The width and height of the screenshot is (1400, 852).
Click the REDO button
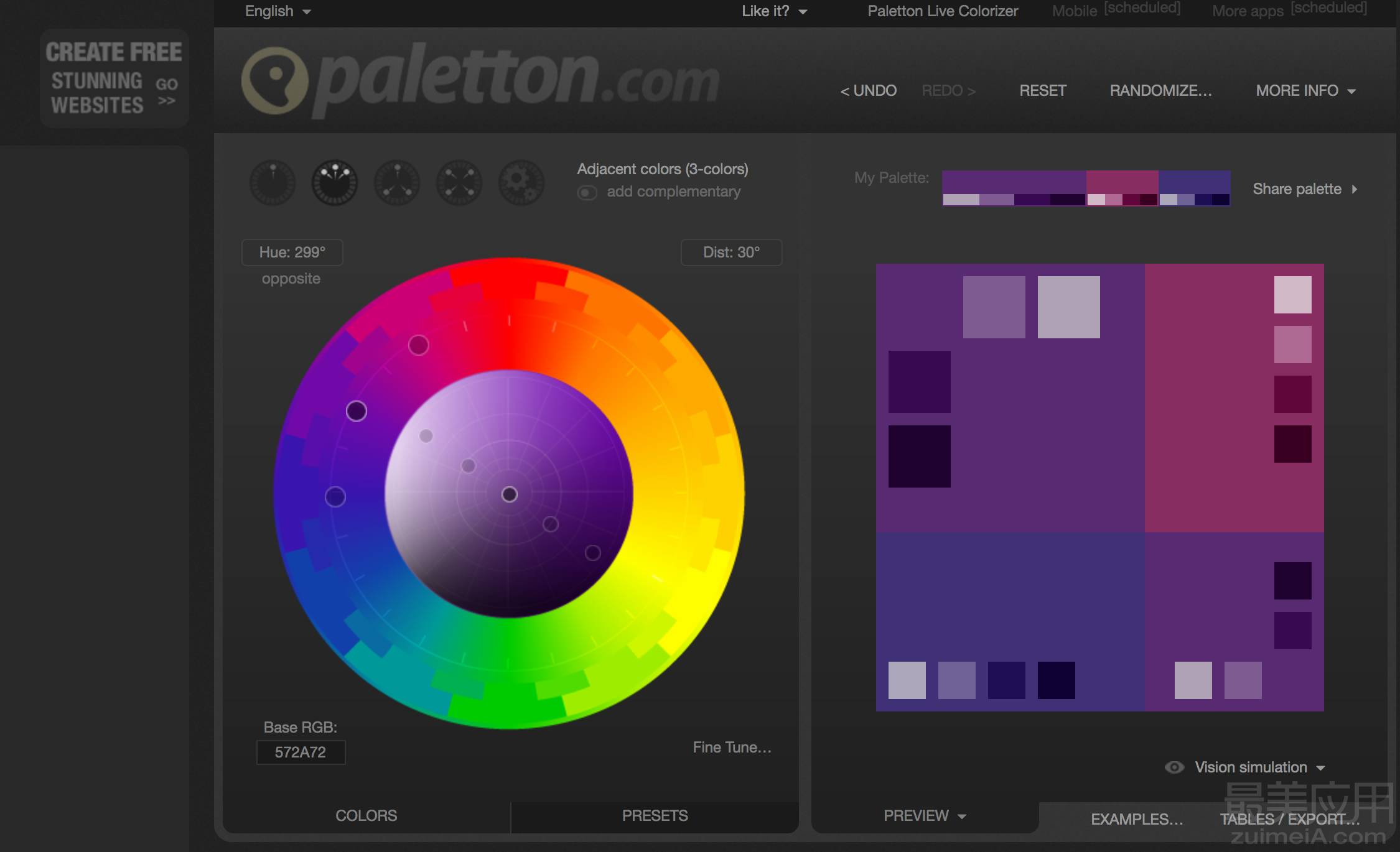pyautogui.click(x=949, y=91)
